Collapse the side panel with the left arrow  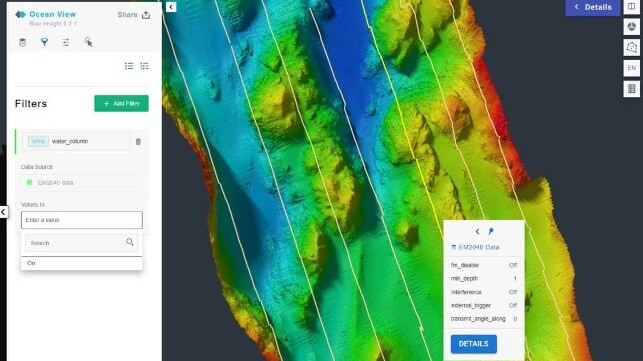171,7
